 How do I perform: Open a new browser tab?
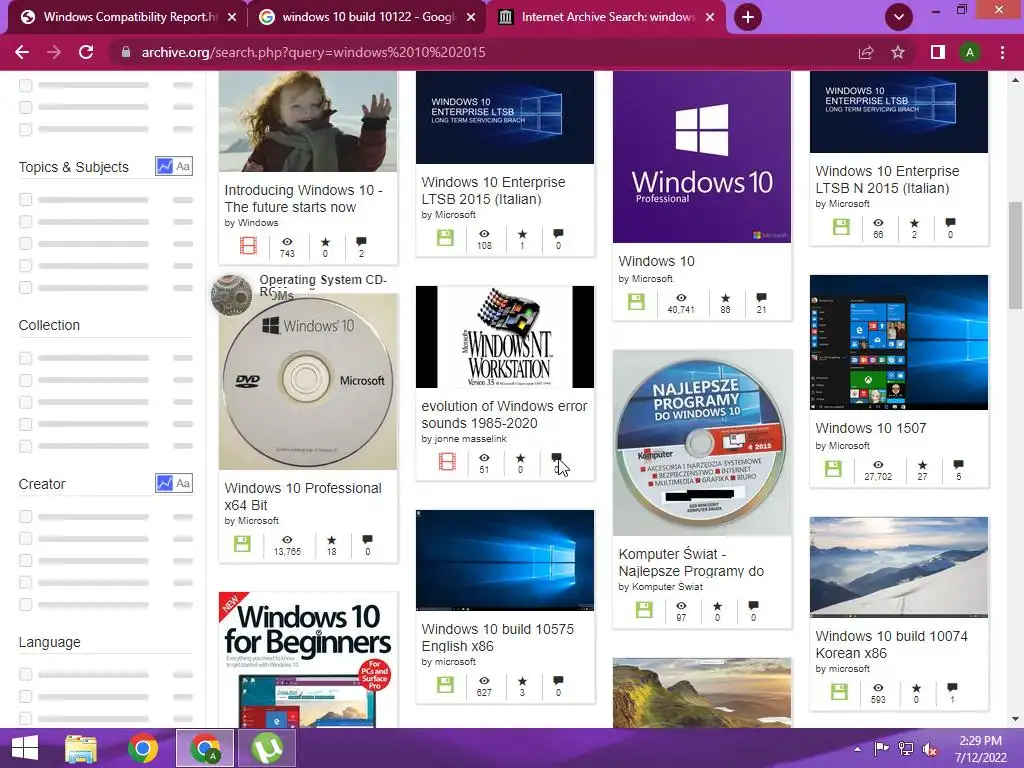(x=748, y=17)
